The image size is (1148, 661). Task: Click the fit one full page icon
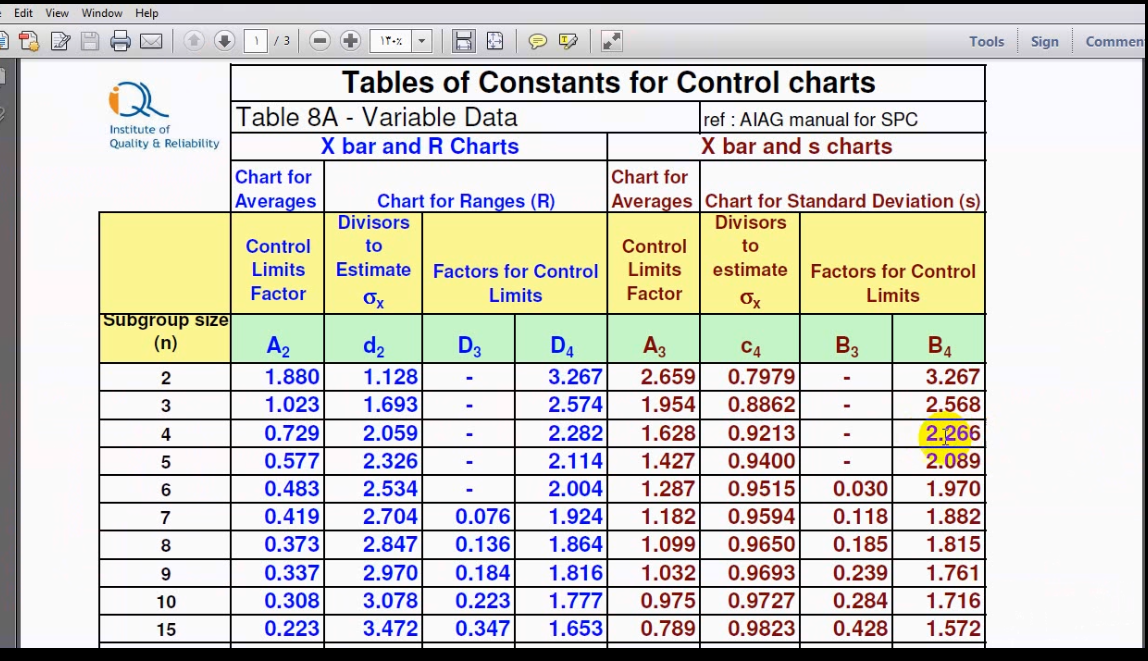pyautogui.click(x=495, y=41)
